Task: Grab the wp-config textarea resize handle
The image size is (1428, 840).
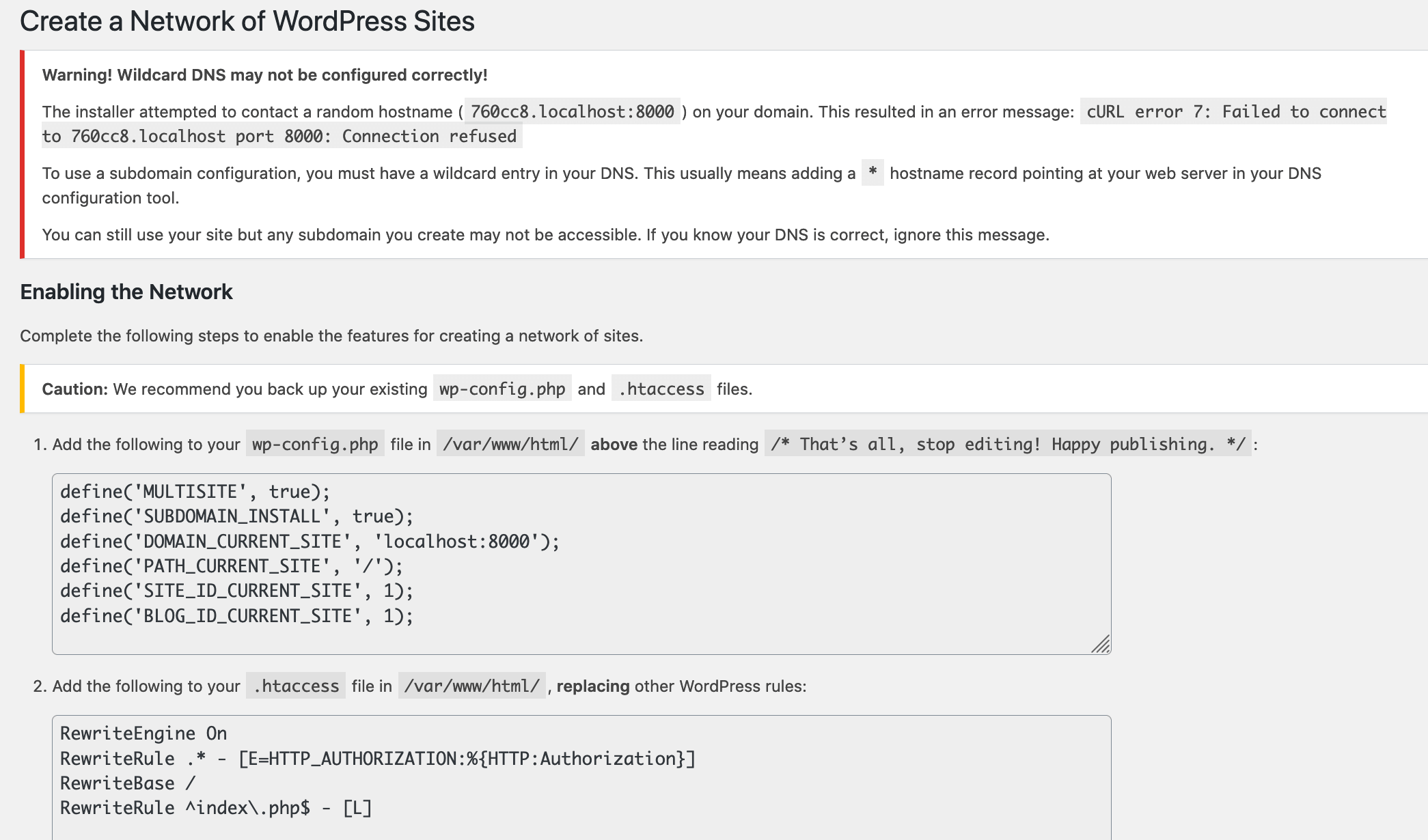Action: click(1101, 644)
